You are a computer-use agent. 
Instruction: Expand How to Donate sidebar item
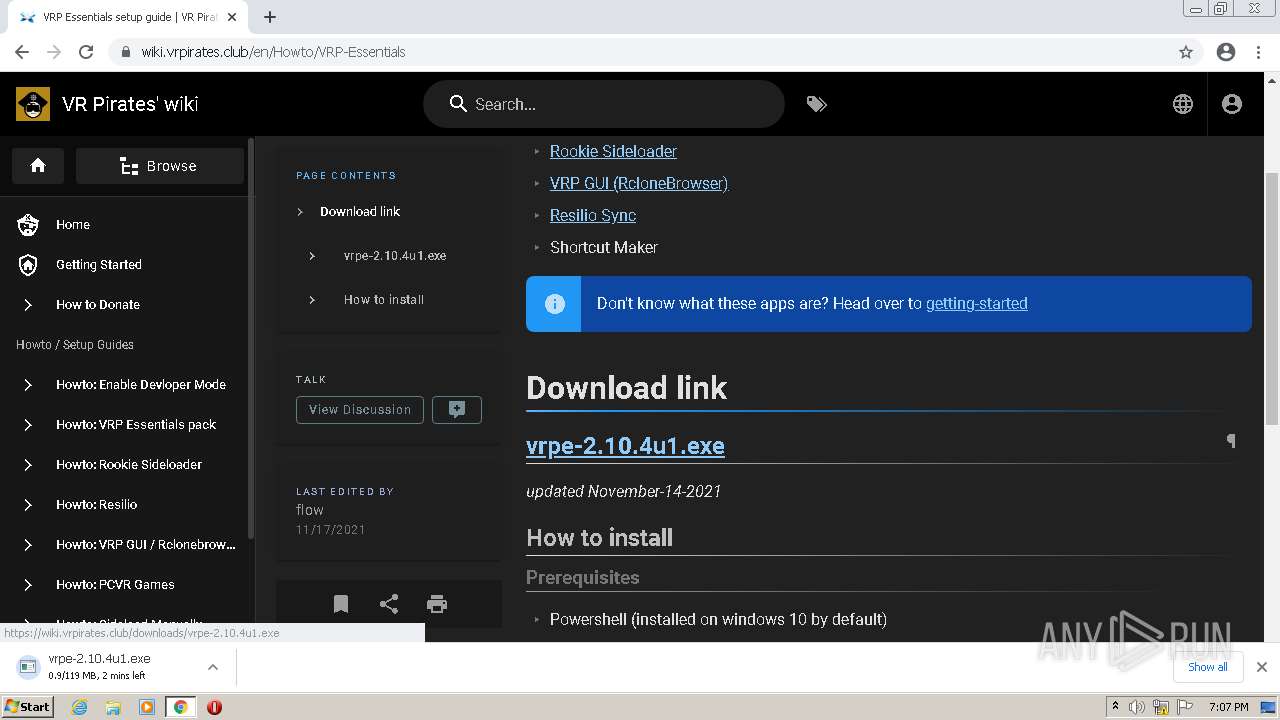28,305
